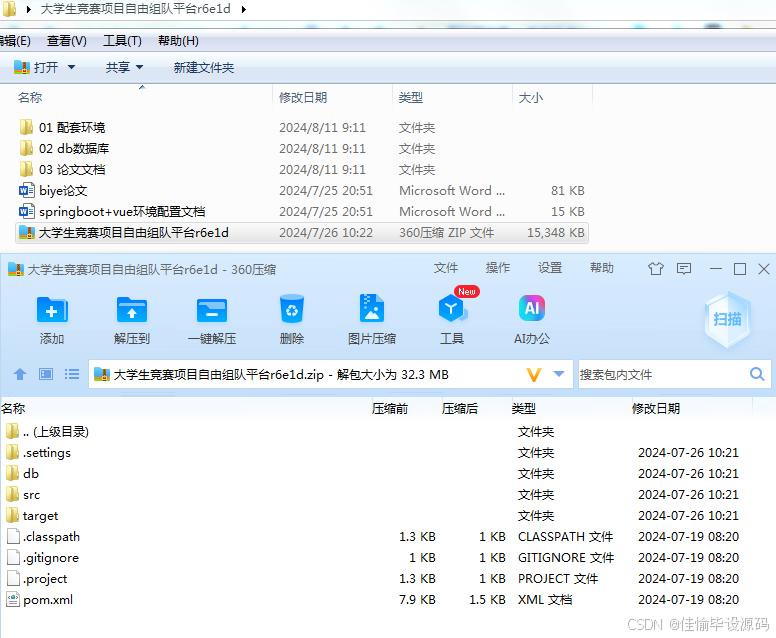The image size is (776, 638).
Task: Expand the 共享 dropdown arrow in Explorer
Action: point(139,67)
